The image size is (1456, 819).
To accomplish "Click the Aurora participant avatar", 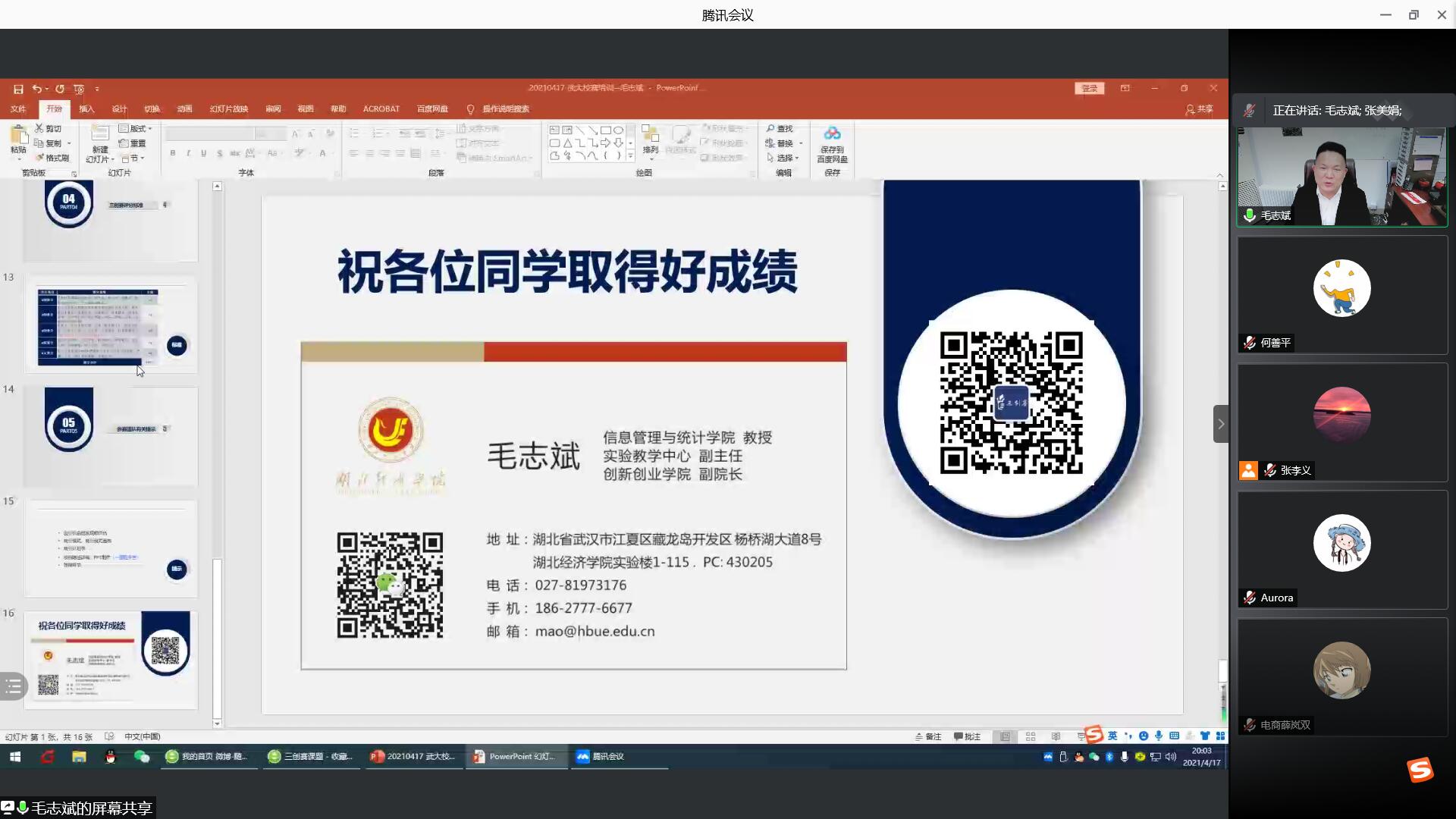I will coord(1341,543).
